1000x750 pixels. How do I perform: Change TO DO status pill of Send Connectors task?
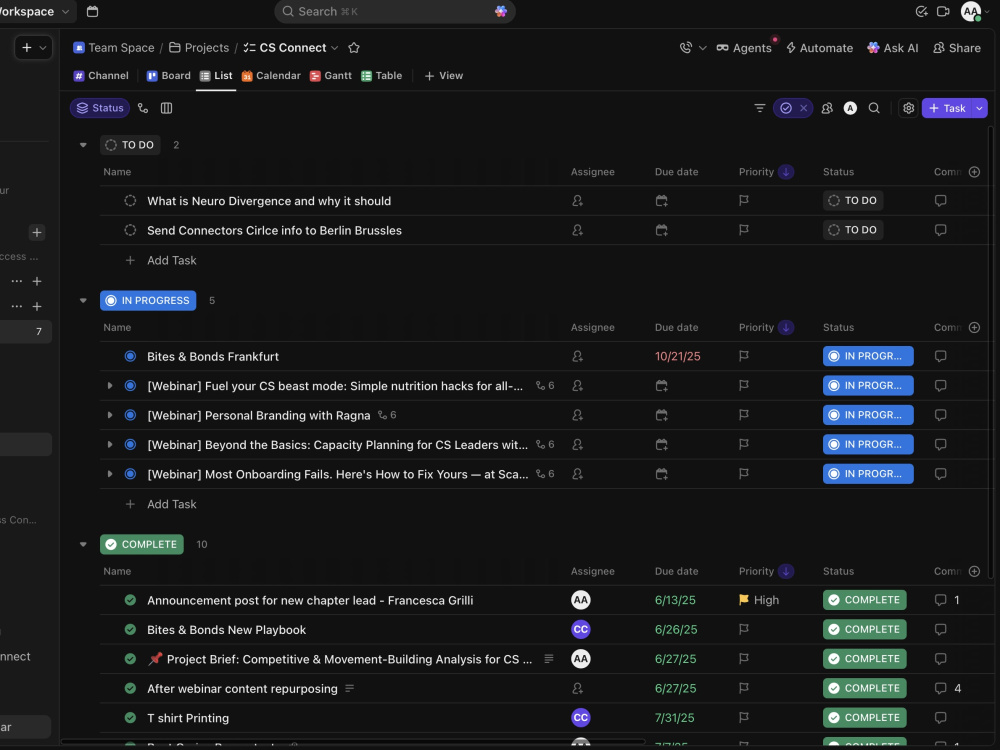pos(853,230)
